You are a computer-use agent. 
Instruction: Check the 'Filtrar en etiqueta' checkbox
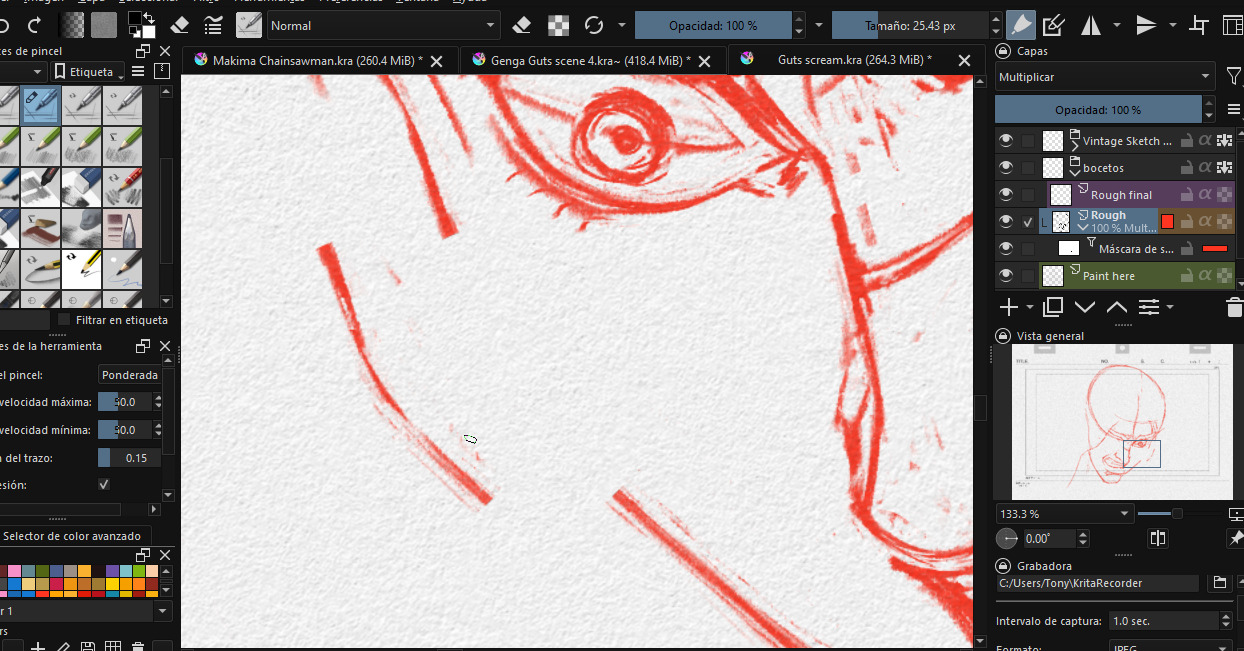coord(65,320)
